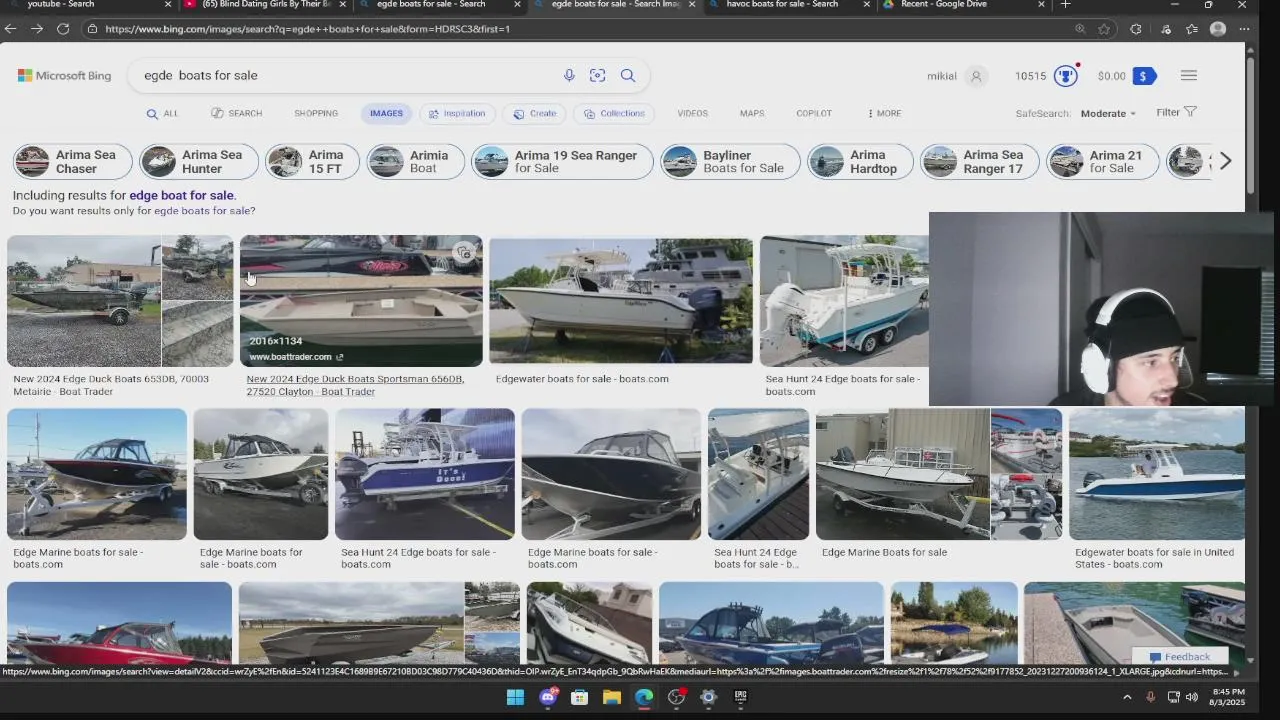This screenshot has width=1280, height=720.
Task: Click the rewards points 10515 text
Action: click(x=1030, y=76)
